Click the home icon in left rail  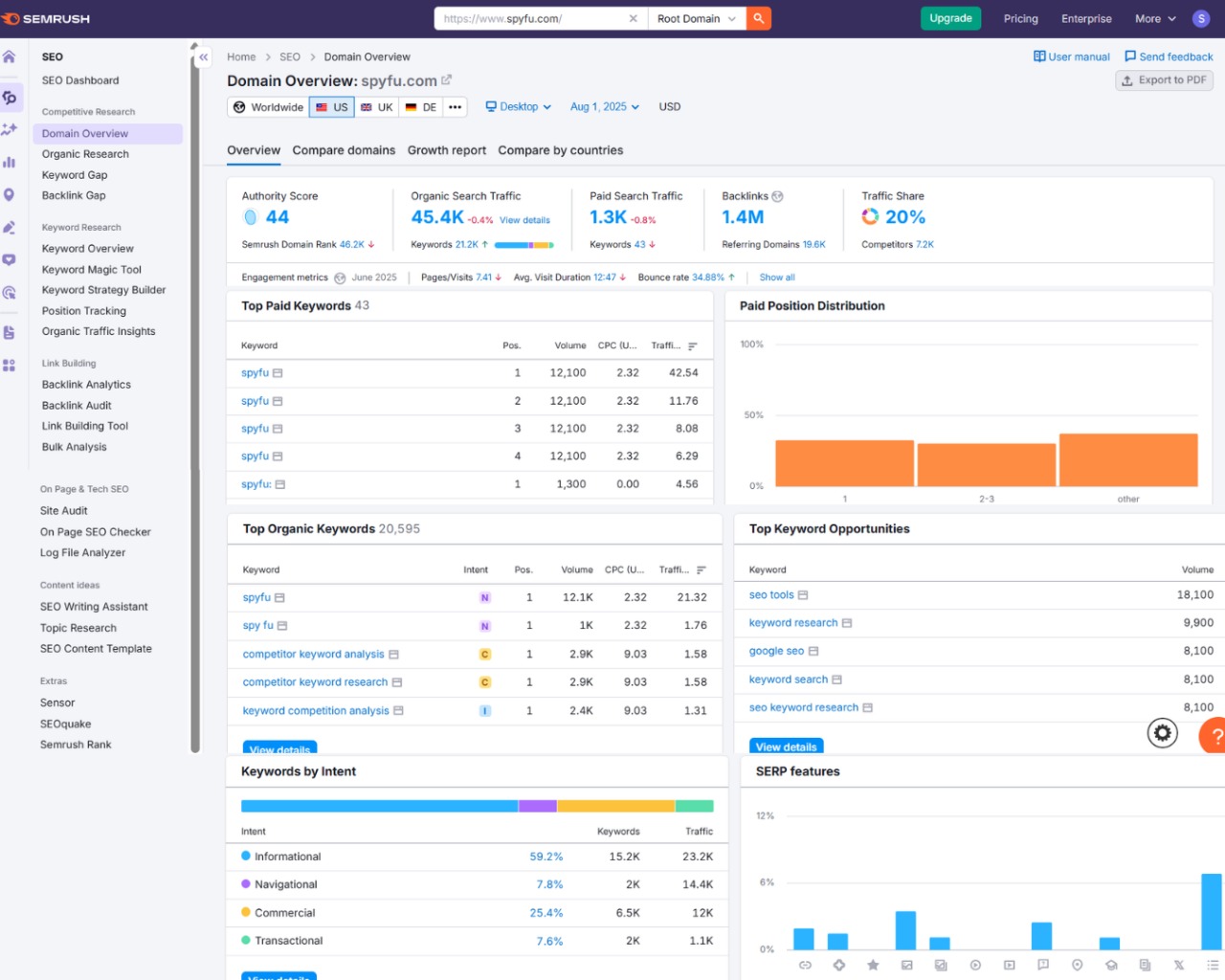tap(10, 57)
